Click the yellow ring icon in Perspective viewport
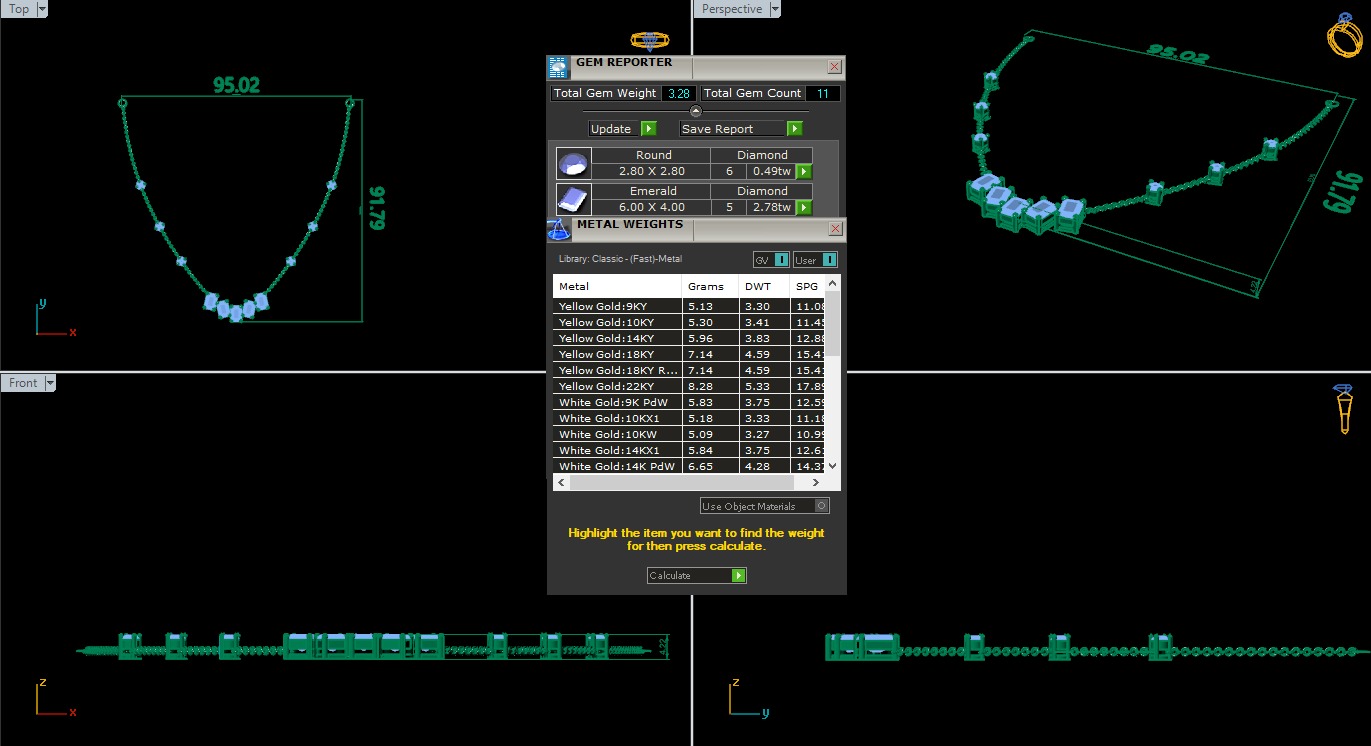The height and width of the screenshot is (746, 1371). click(1343, 35)
